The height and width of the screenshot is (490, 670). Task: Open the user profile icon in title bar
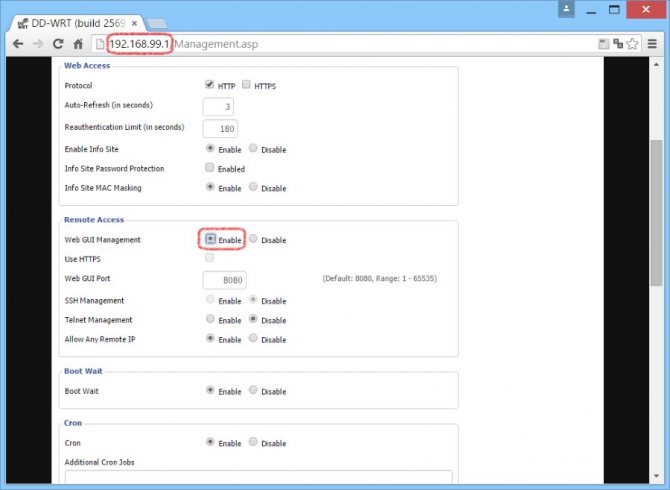click(566, 9)
